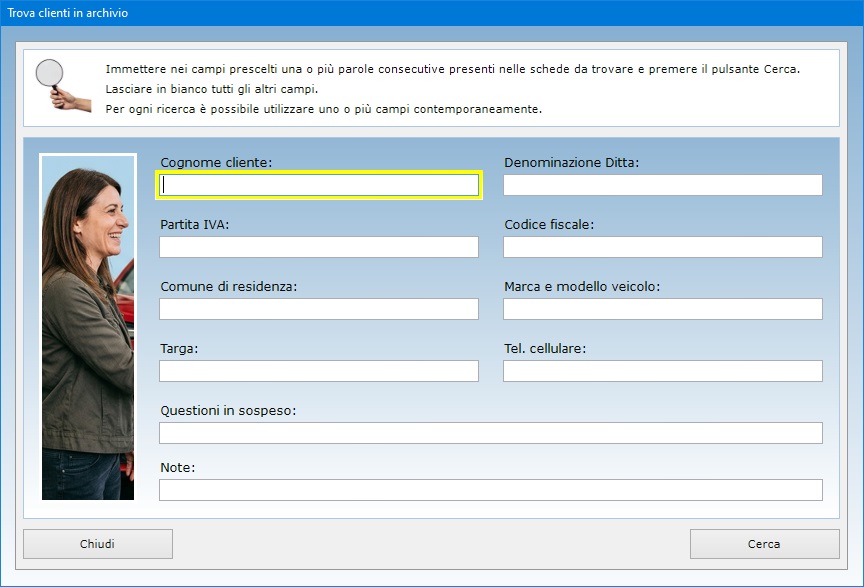The width and height of the screenshot is (864, 587).
Task: Click the Questioni in sospeso label
Action: [228, 411]
